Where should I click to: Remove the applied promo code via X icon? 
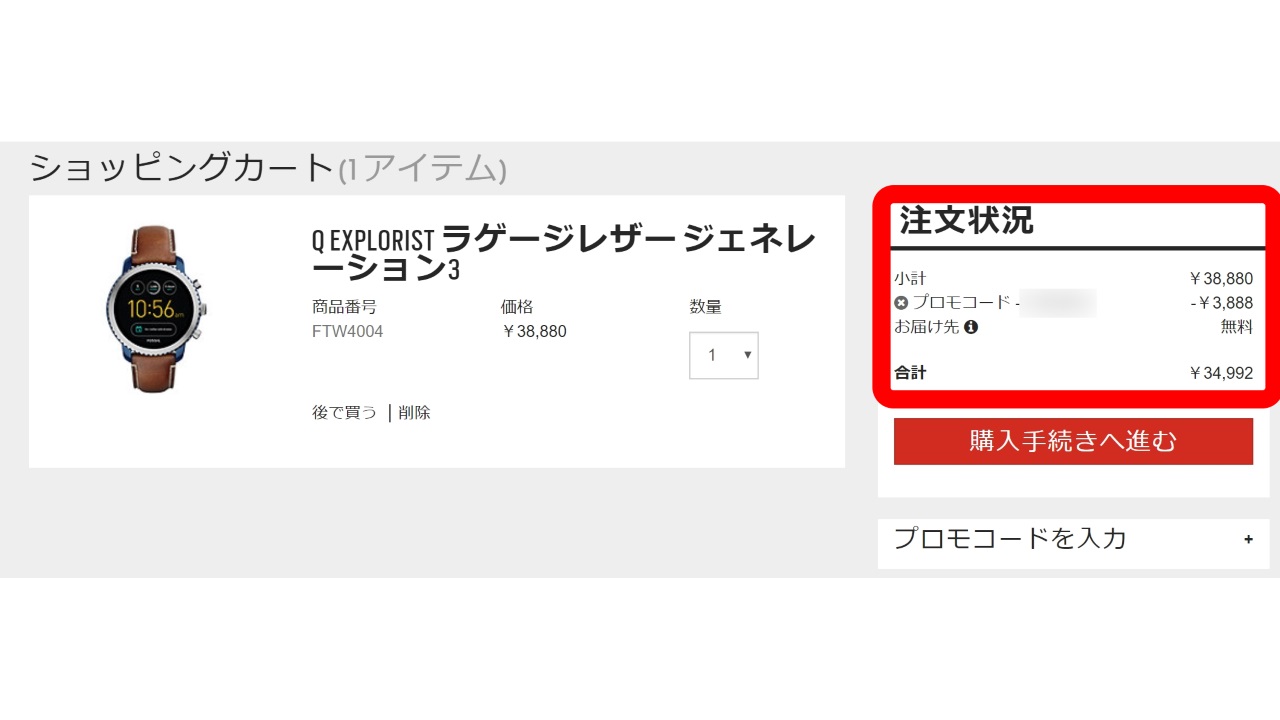[901, 302]
